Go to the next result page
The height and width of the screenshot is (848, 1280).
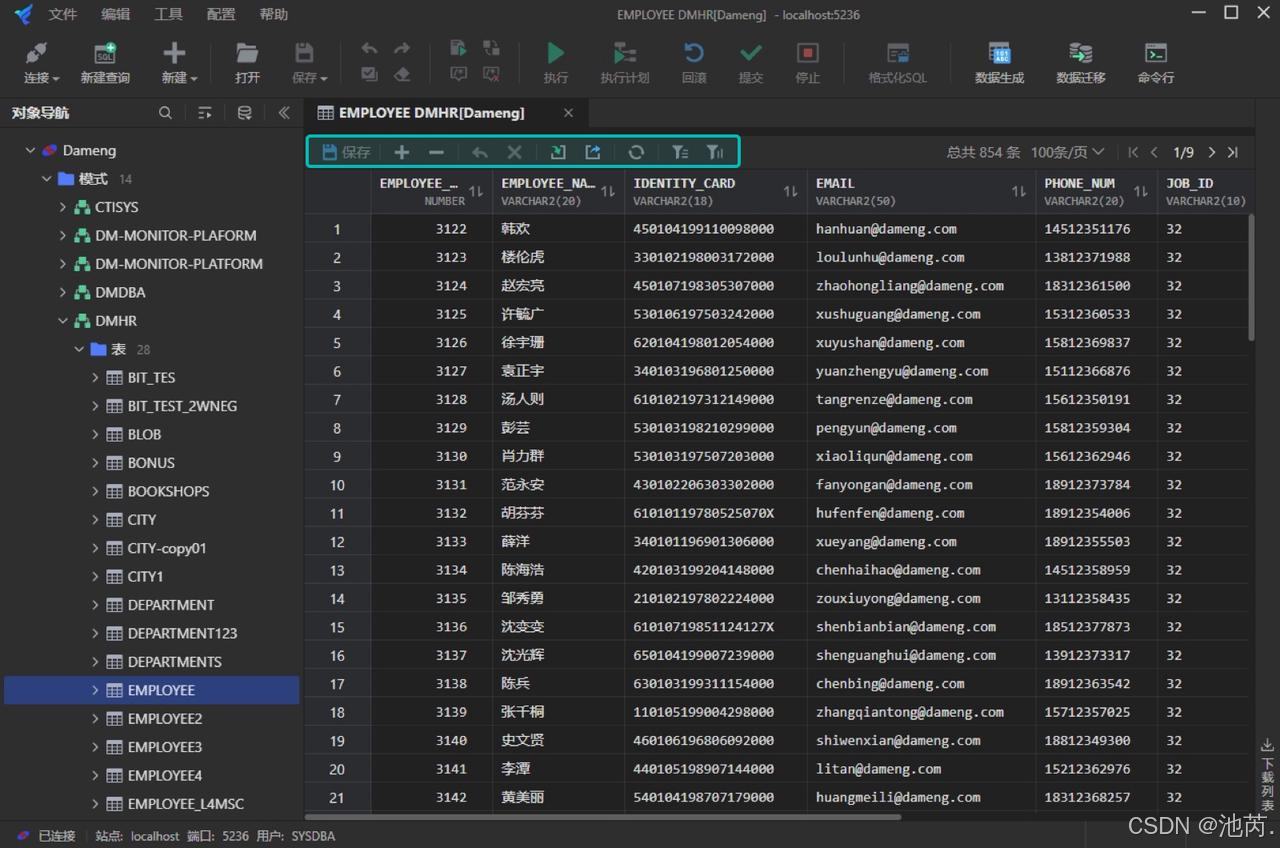[x=1211, y=152]
